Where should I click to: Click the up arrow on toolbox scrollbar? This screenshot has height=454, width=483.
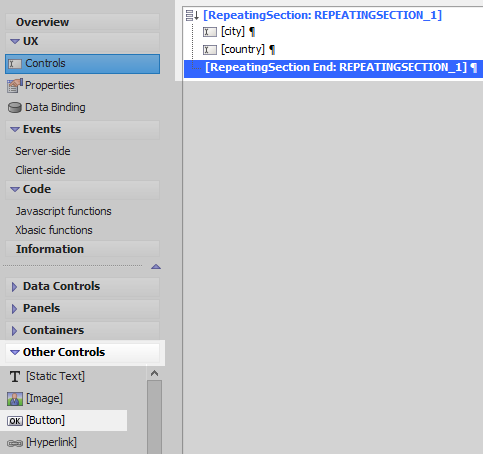tap(154, 373)
